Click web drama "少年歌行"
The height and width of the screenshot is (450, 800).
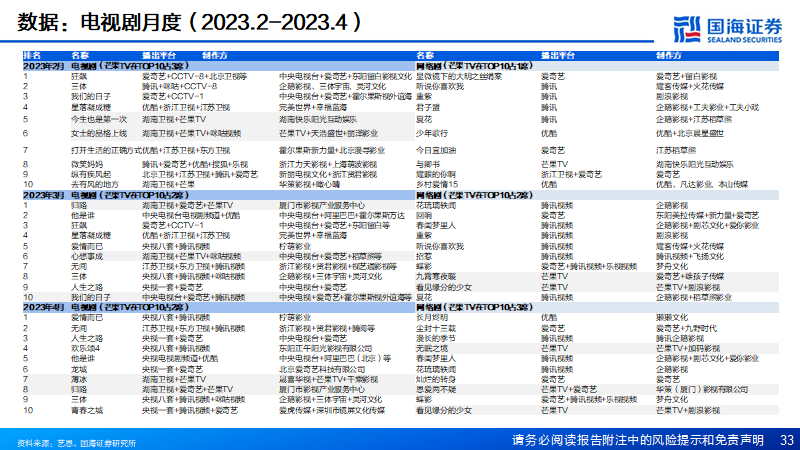click(432, 133)
